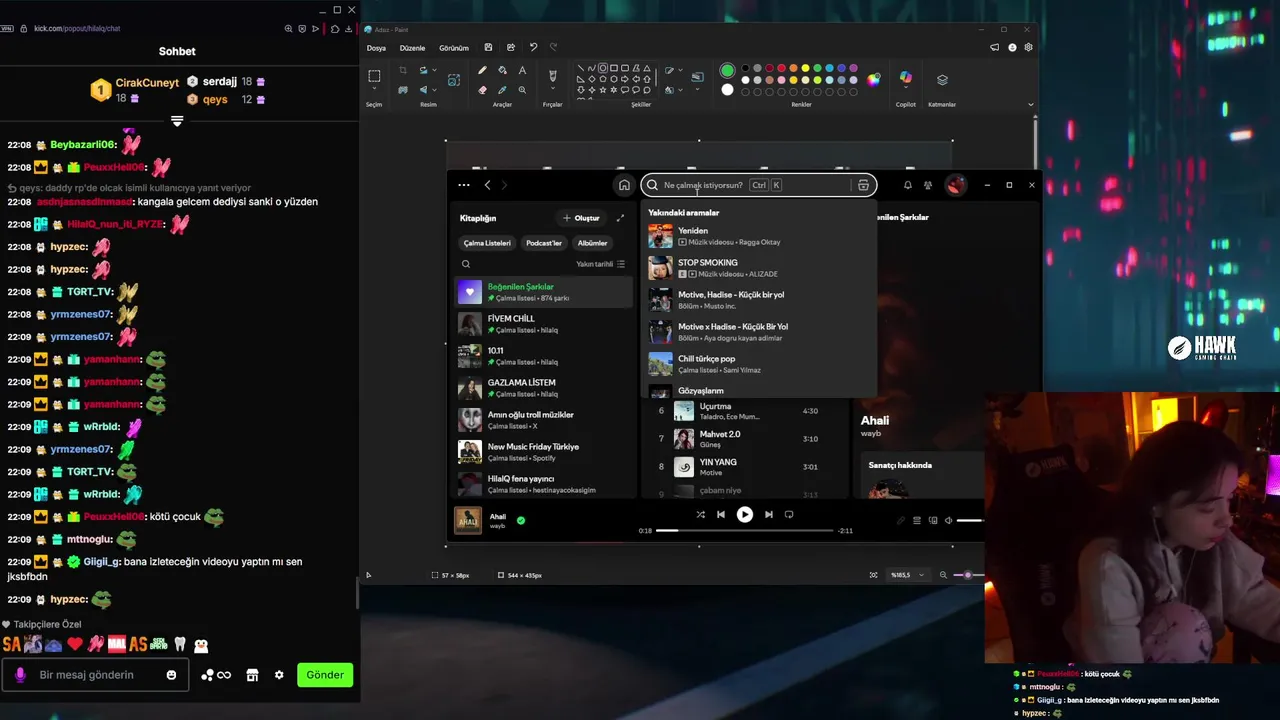Select secondary color circle in Paint
Viewport: 1280px width, 720px height.
coord(727,90)
